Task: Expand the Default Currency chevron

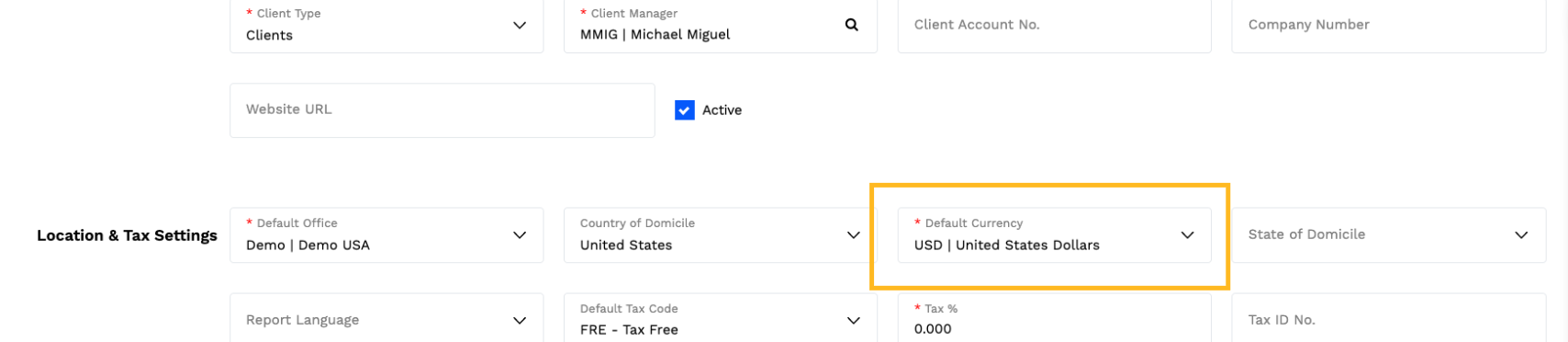Action: [x=1187, y=235]
